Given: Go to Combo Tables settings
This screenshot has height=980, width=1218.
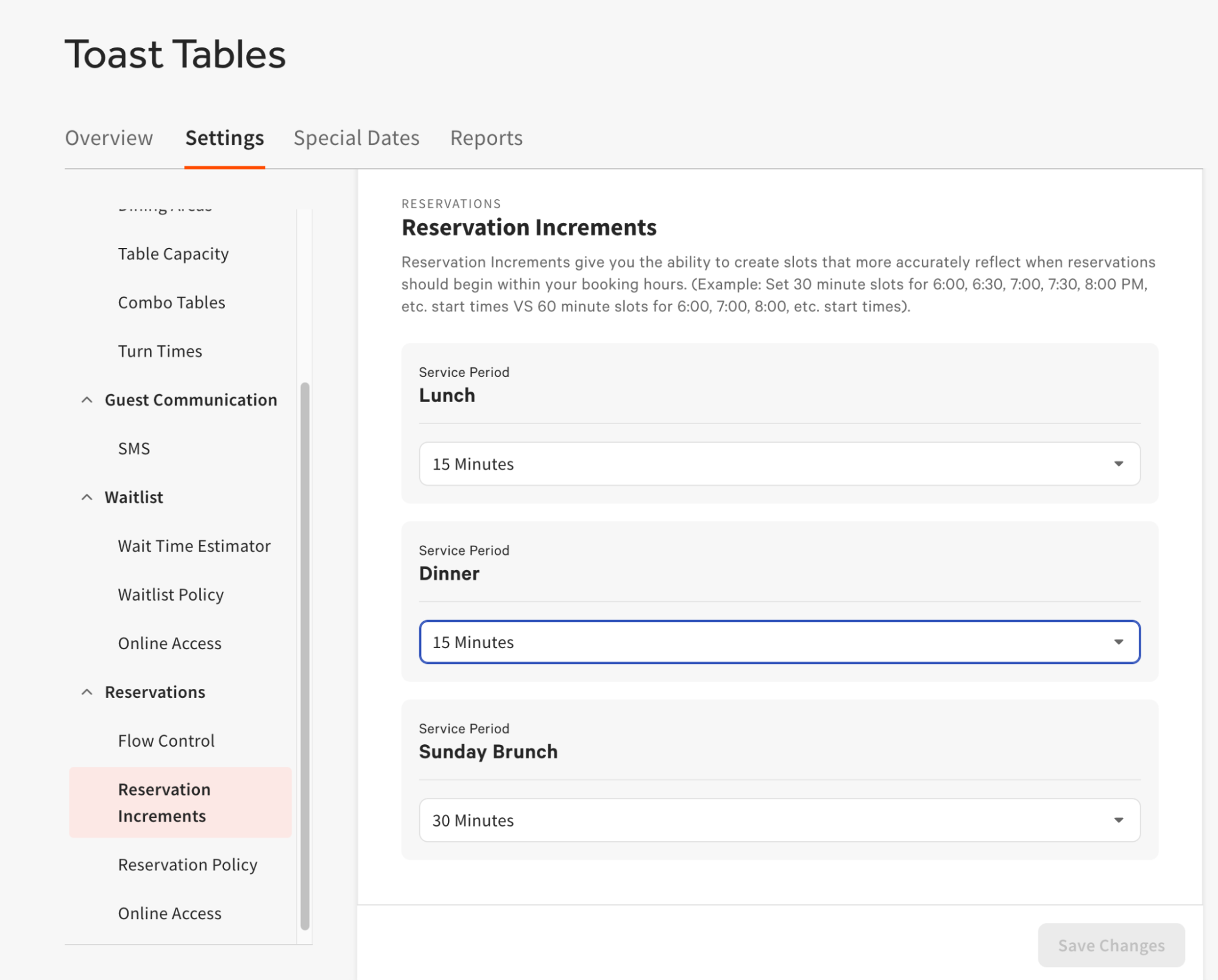Looking at the screenshot, I should [171, 302].
